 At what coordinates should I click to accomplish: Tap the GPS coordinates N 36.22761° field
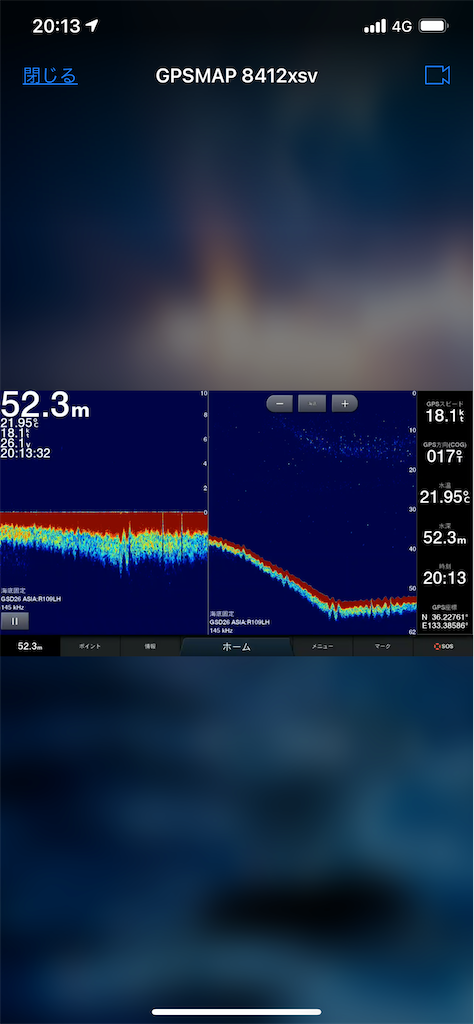tap(445, 616)
